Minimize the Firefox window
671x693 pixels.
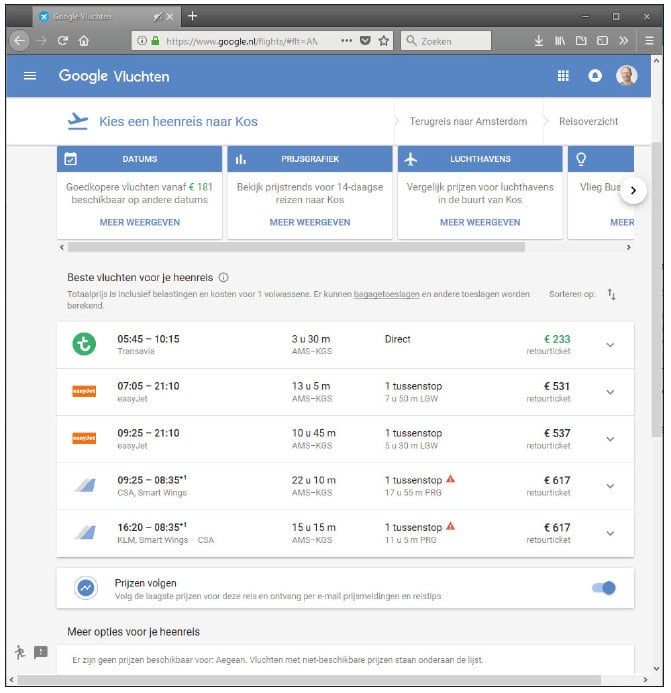(586, 17)
